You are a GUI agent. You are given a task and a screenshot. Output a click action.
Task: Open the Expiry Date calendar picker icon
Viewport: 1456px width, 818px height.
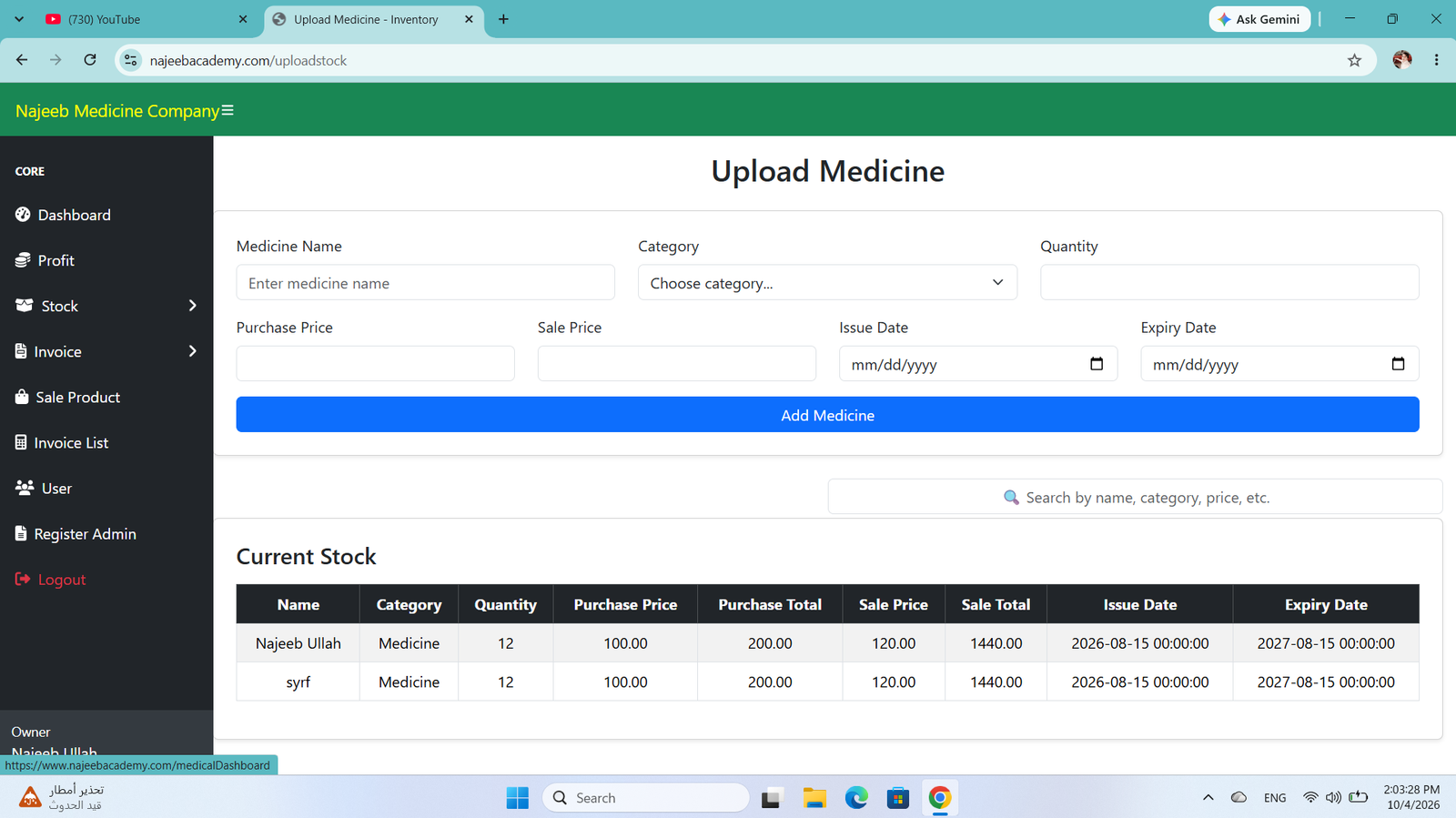pos(1398,364)
